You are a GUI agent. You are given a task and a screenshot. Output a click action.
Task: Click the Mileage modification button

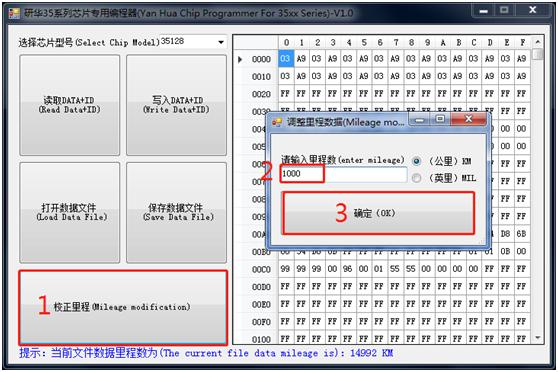click(123, 307)
